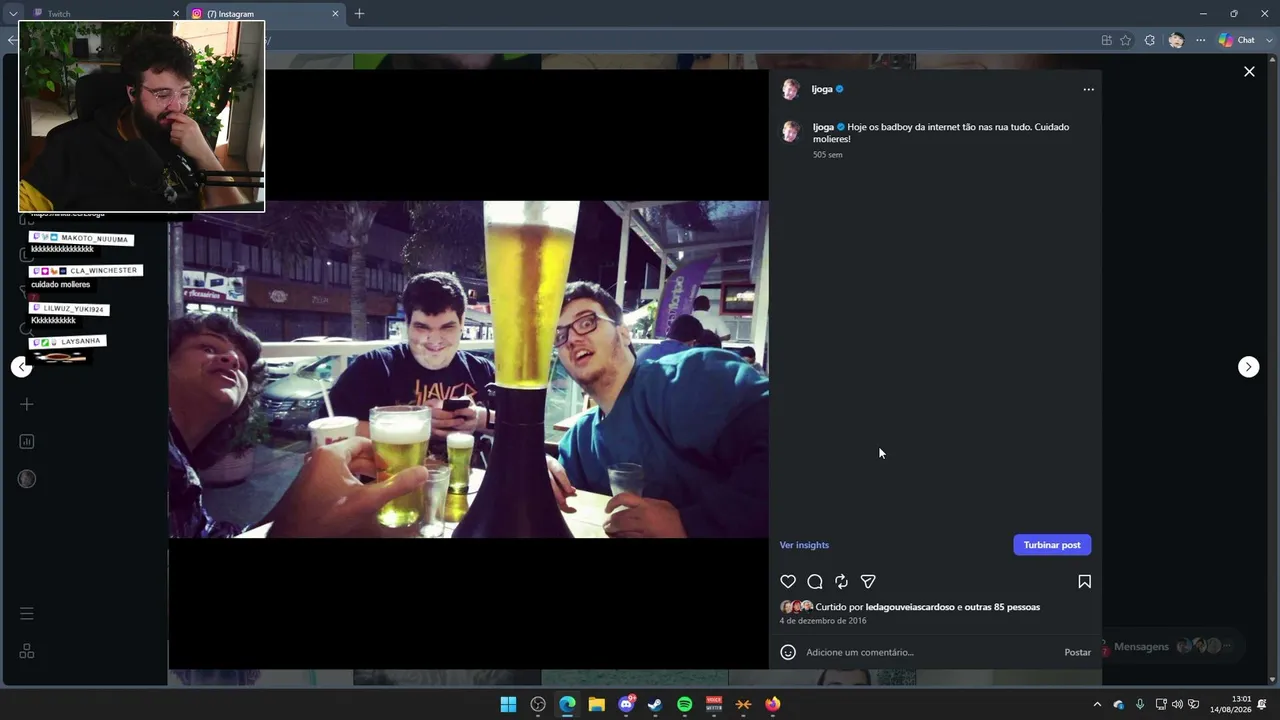Click the Turbinar post button
This screenshot has height=720, width=1280.
pyautogui.click(x=1052, y=545)
